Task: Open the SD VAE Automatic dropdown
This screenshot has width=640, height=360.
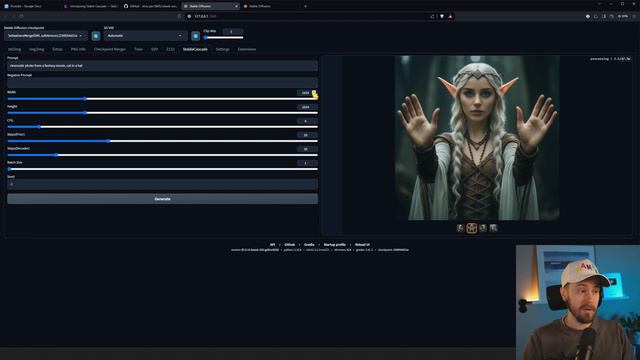Action: [x=145, y=36]
